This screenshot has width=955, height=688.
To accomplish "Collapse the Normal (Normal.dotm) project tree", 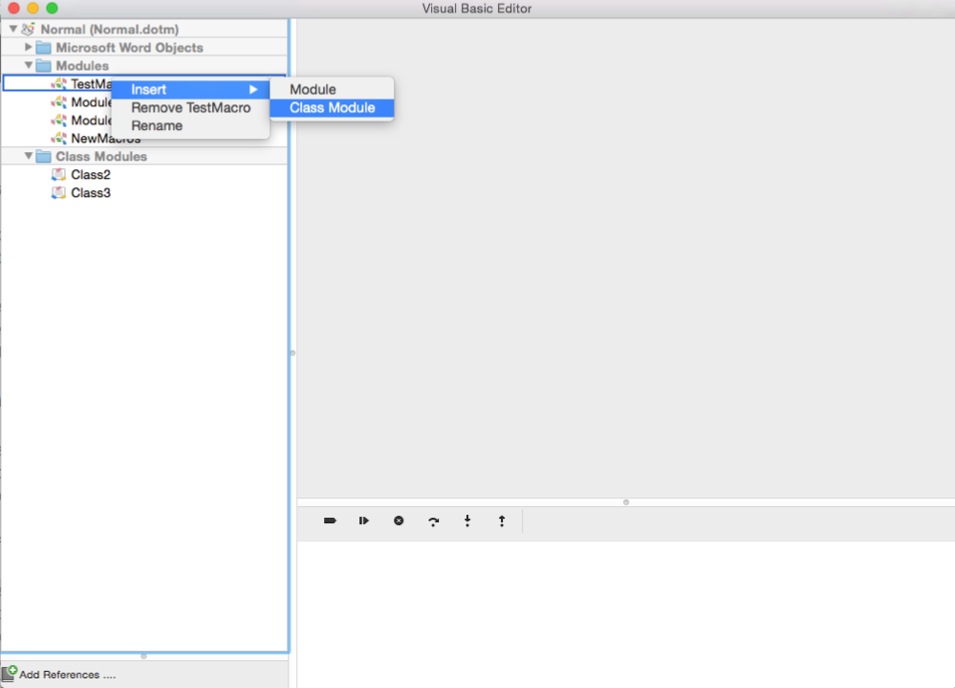I will pos(13,29).
